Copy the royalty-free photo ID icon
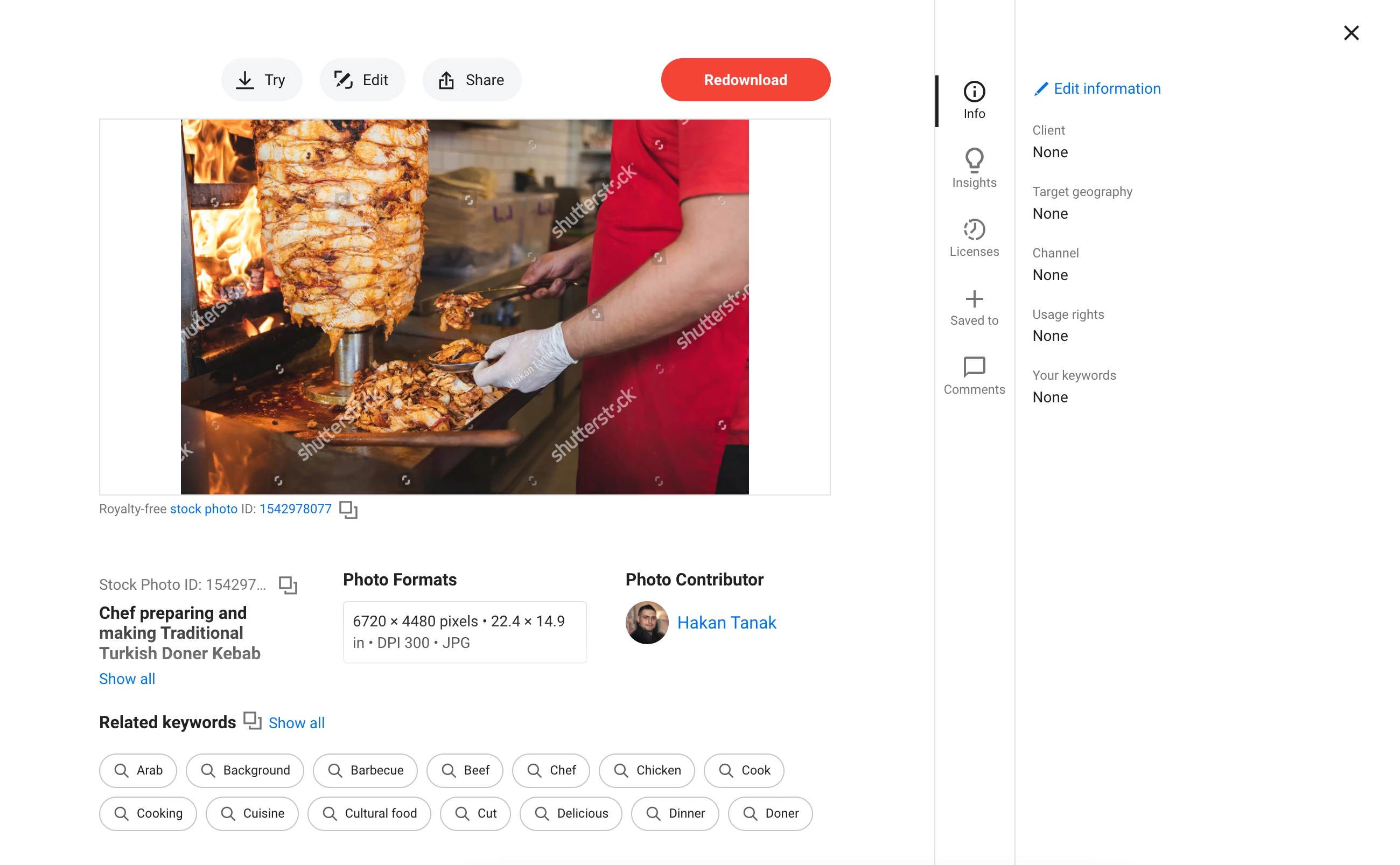 click(348, 509)
